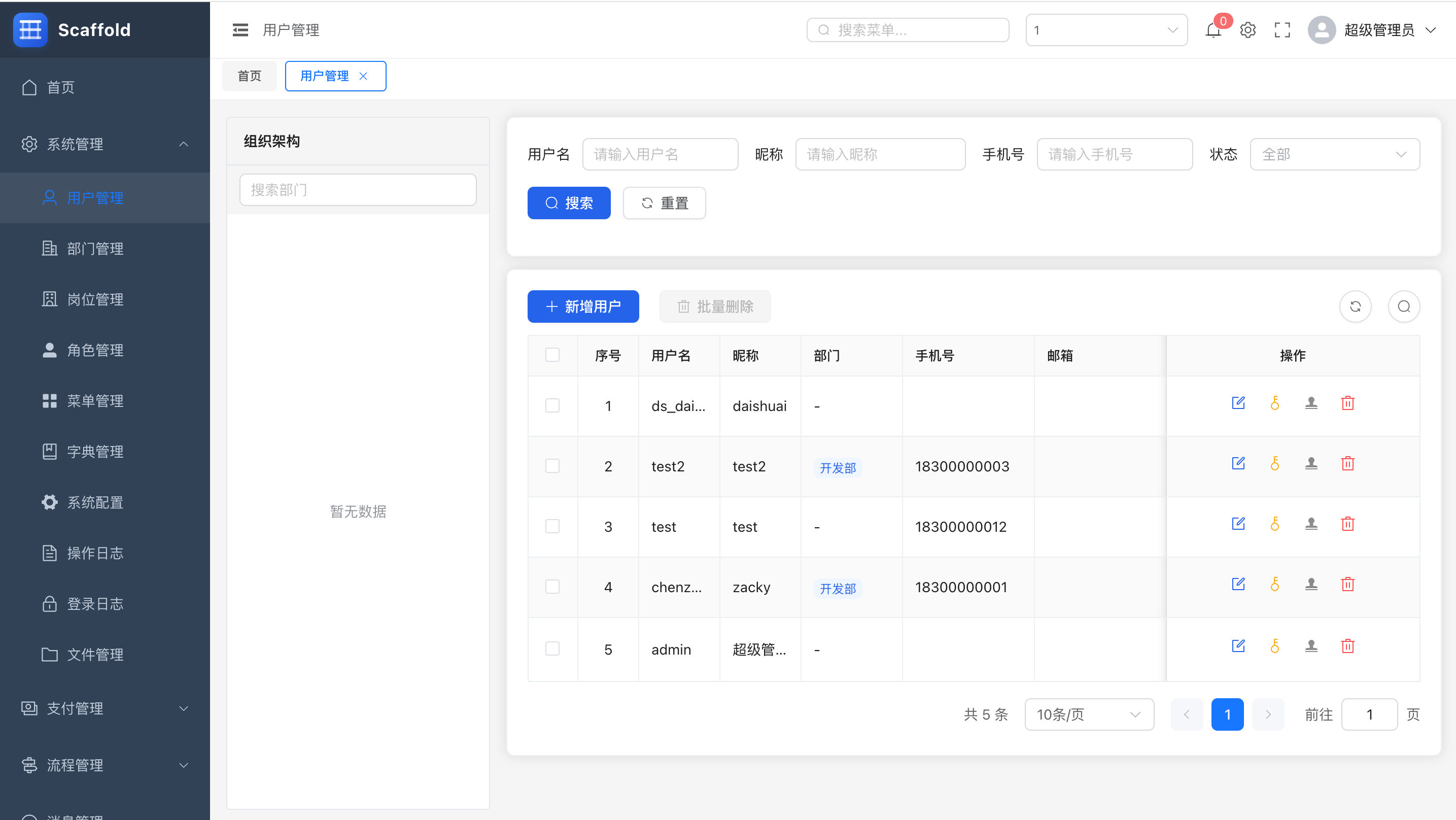The image size is (1456, 820).
Task: Refresh the user table with circular icon
Action: pos(1356,306)
